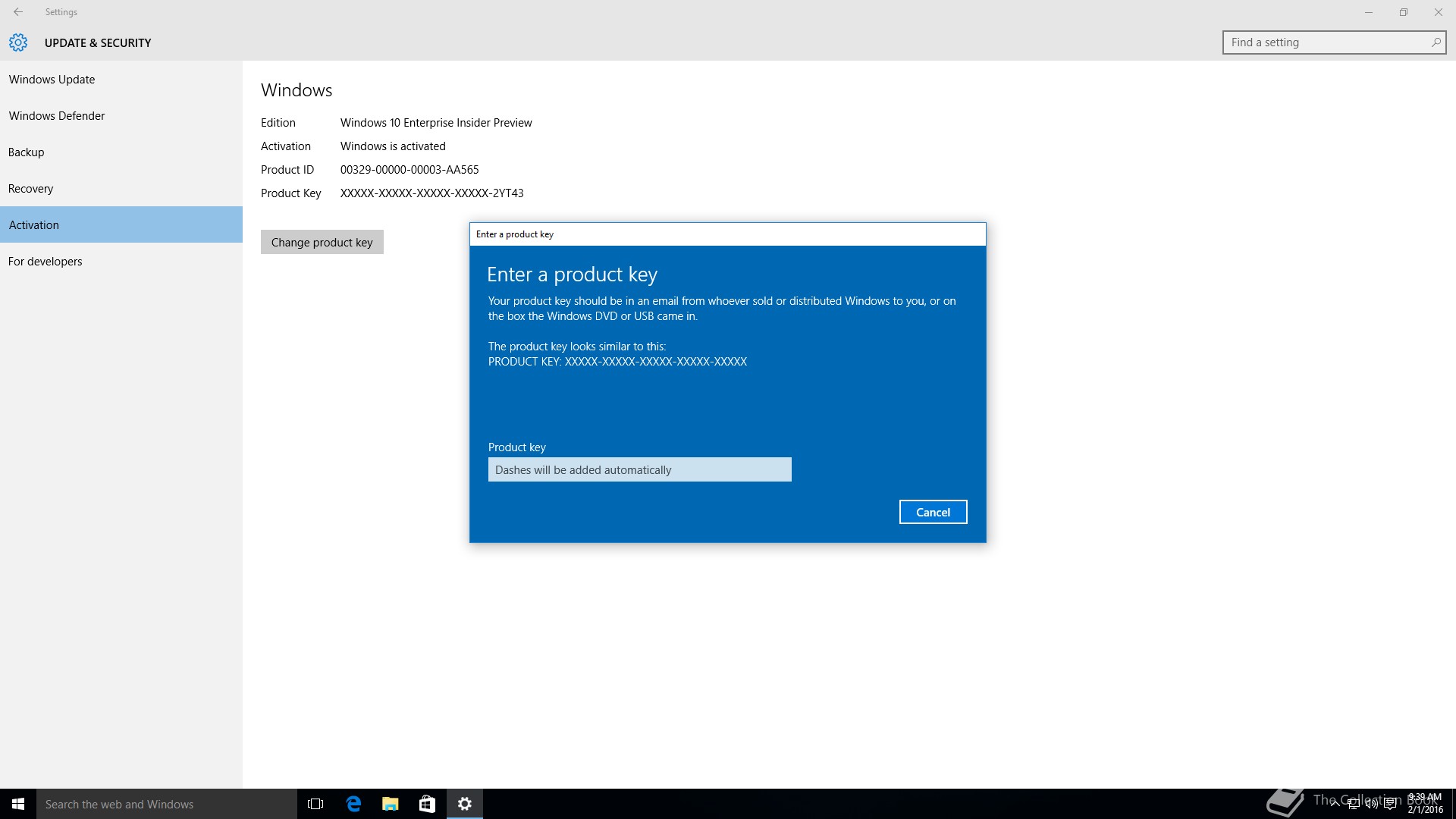Click the search magnifier in Find a setting
The image size is (1456, 819).
(x=1436, y=42)
